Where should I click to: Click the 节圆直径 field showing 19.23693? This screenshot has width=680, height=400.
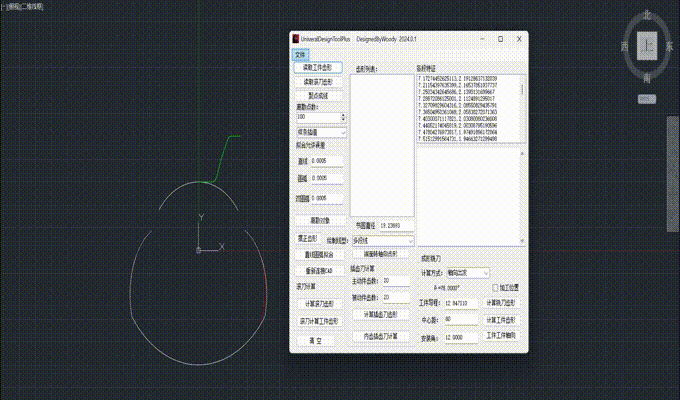[x=396, y=226]
